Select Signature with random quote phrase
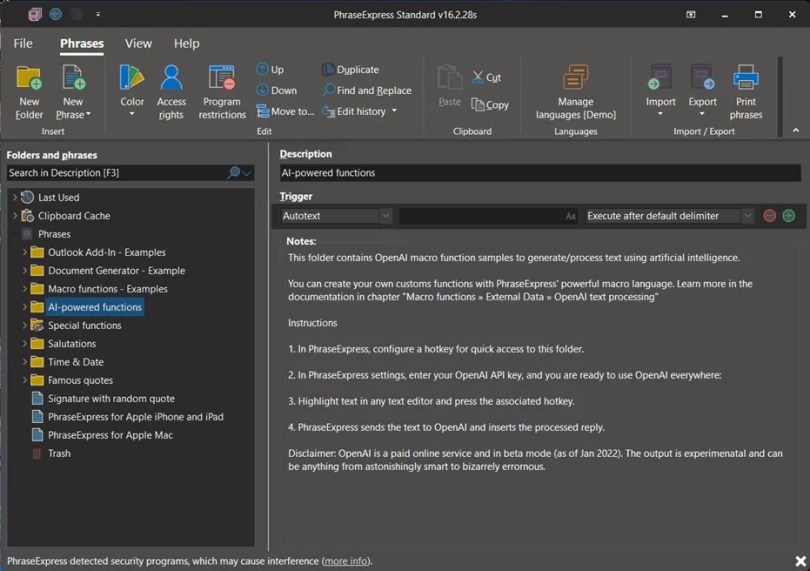Viewport: 810px width, 571px height. tap(111, 398)
